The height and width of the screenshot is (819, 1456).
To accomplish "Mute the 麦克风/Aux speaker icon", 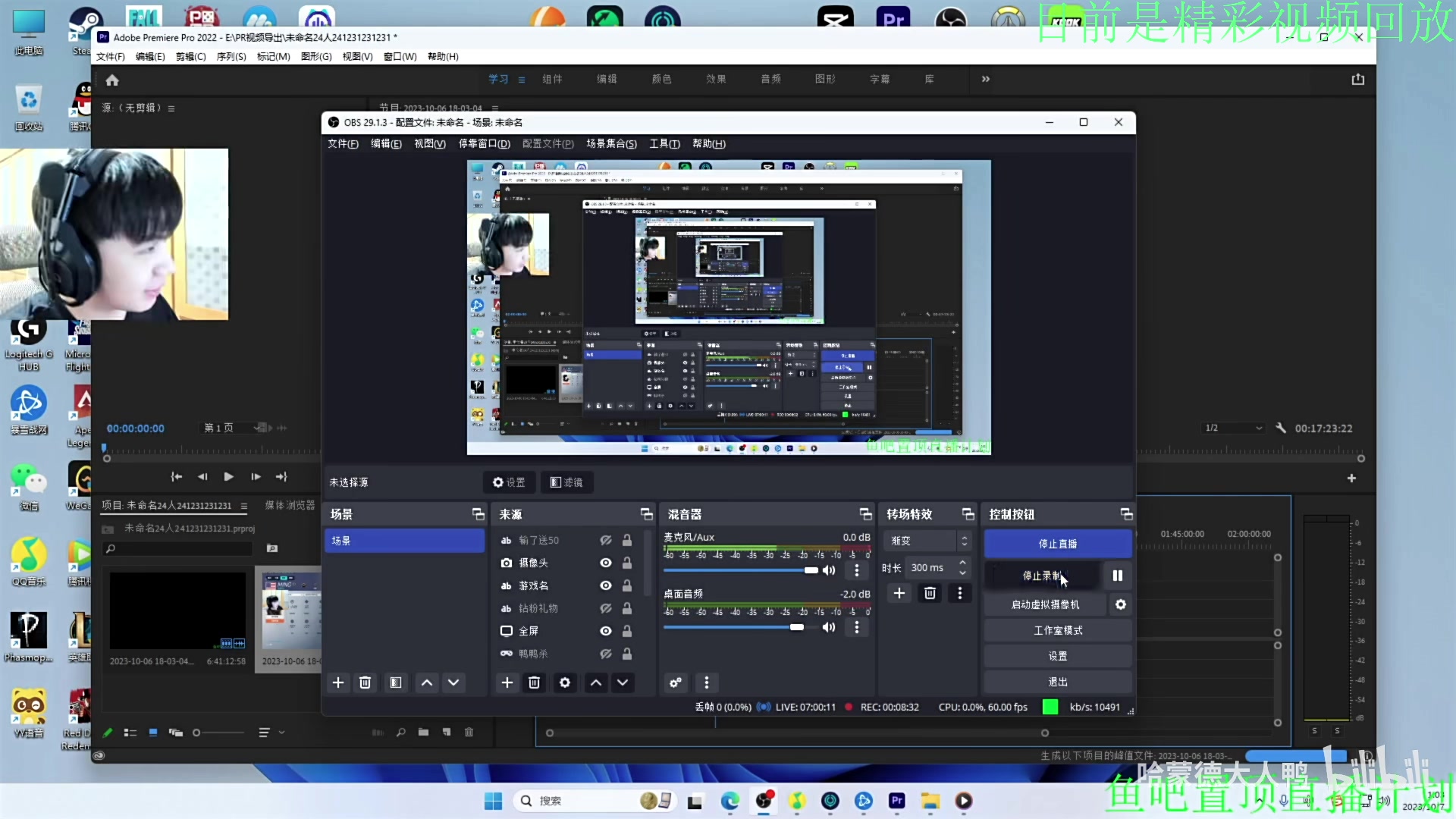I will click(x=829, y=570).
